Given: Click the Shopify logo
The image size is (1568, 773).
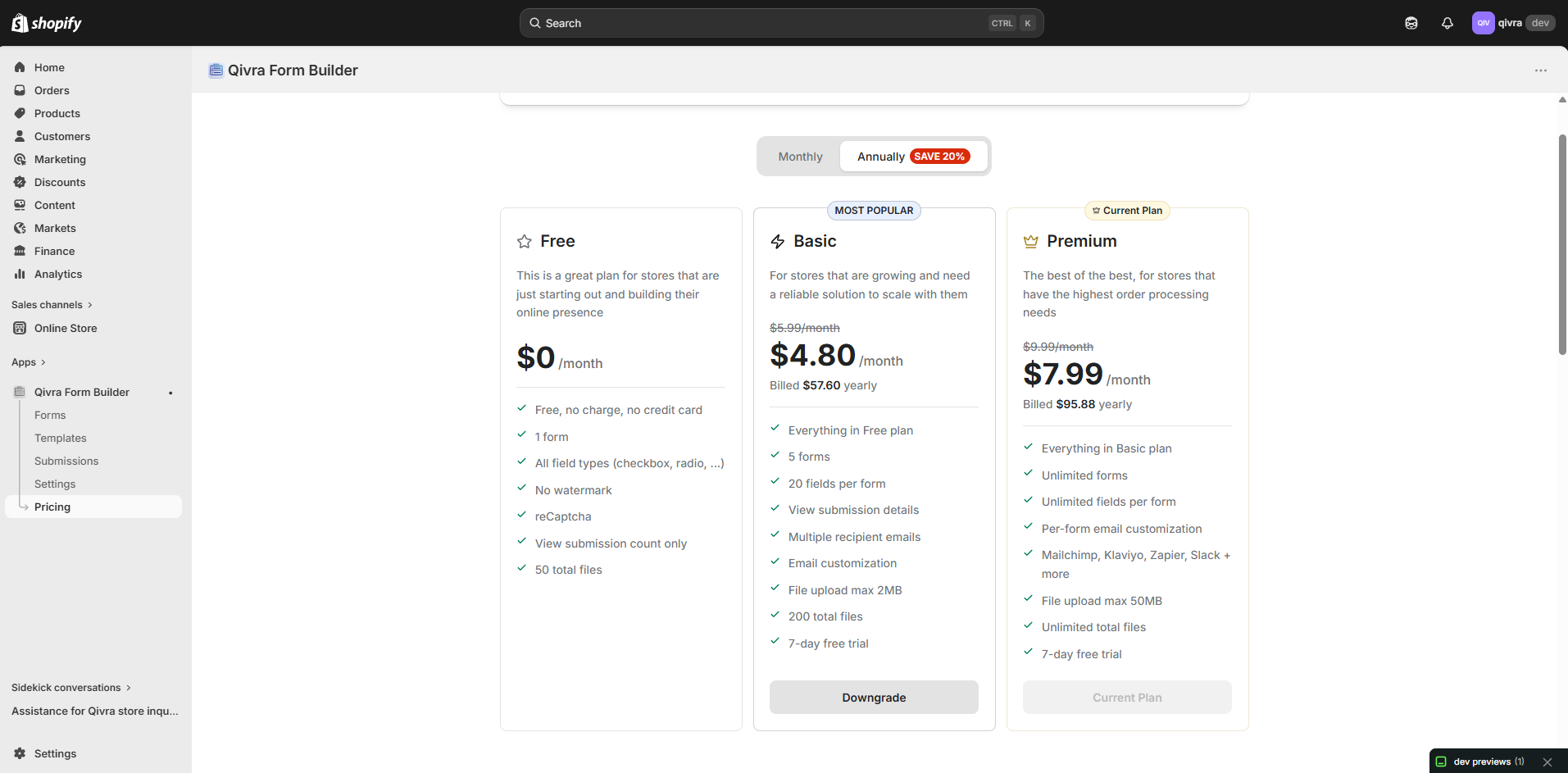Looking at the screenshot, I should tap(47, 23).
